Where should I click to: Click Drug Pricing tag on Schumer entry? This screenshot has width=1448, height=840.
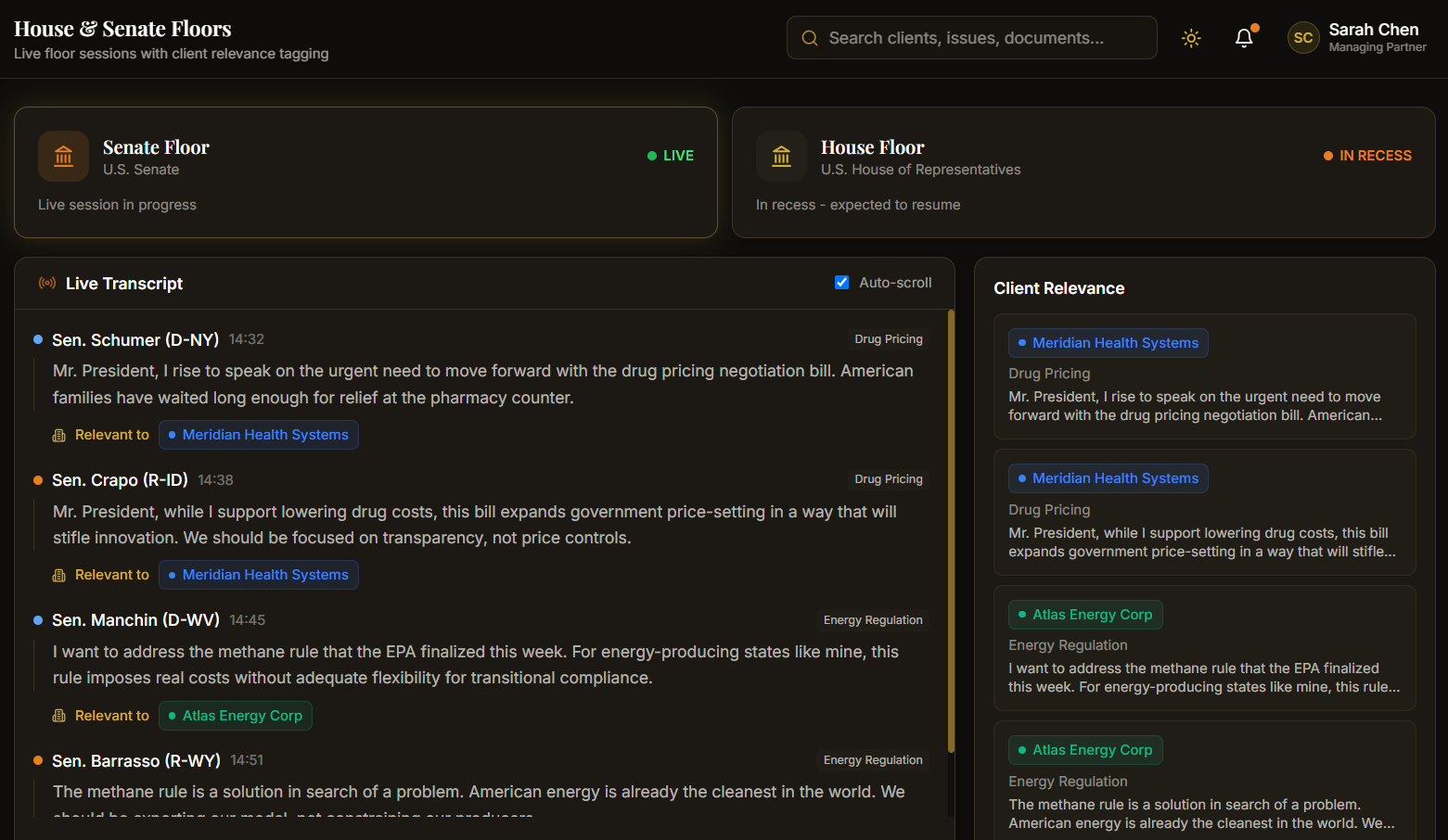889,339
